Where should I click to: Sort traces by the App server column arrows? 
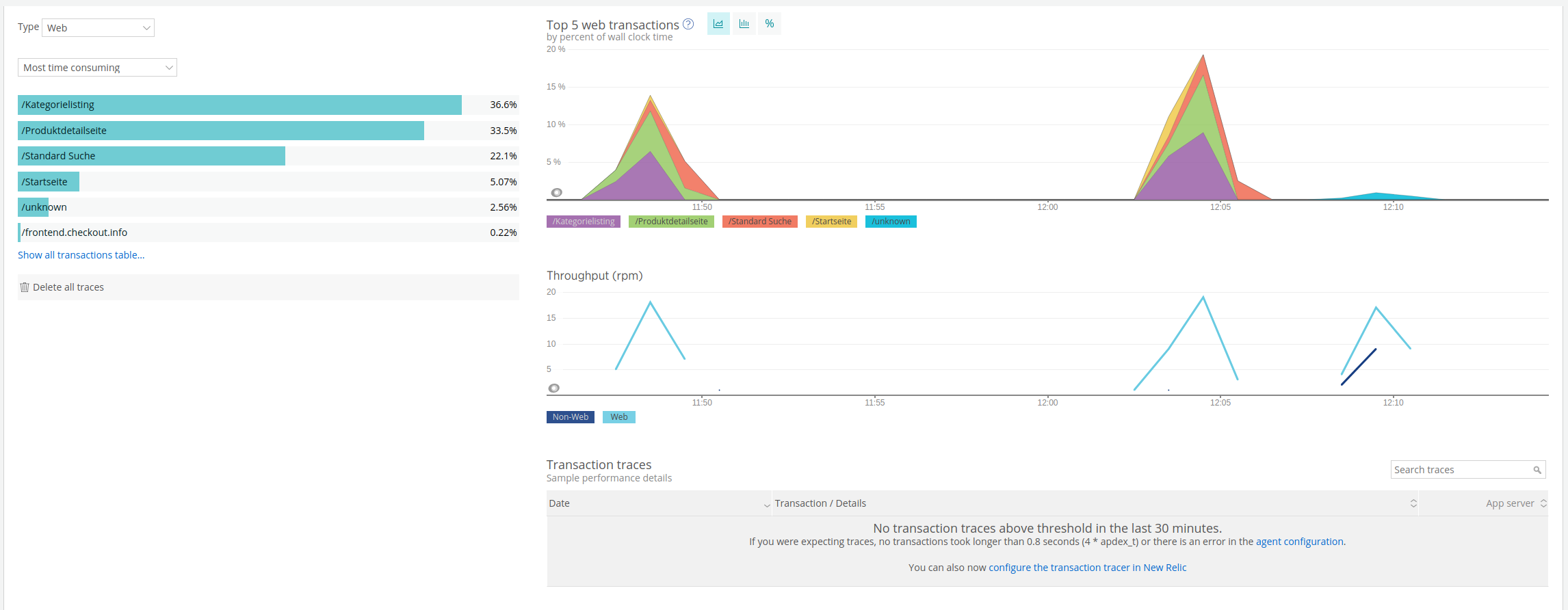pos(1543,503)
